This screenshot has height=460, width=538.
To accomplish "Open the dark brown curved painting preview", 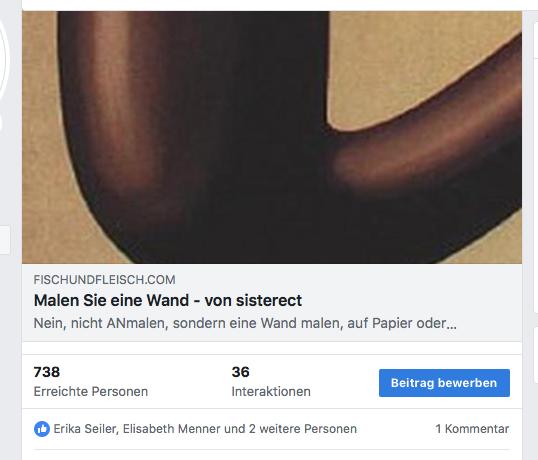I will [272, 137].
